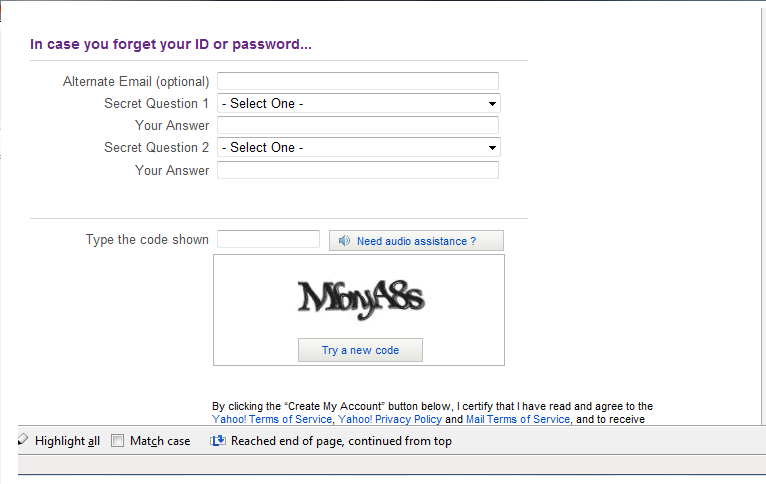The image size is (766, 484).
Task: Open the Yahoo! Terms of Service link
Action: 272,420
